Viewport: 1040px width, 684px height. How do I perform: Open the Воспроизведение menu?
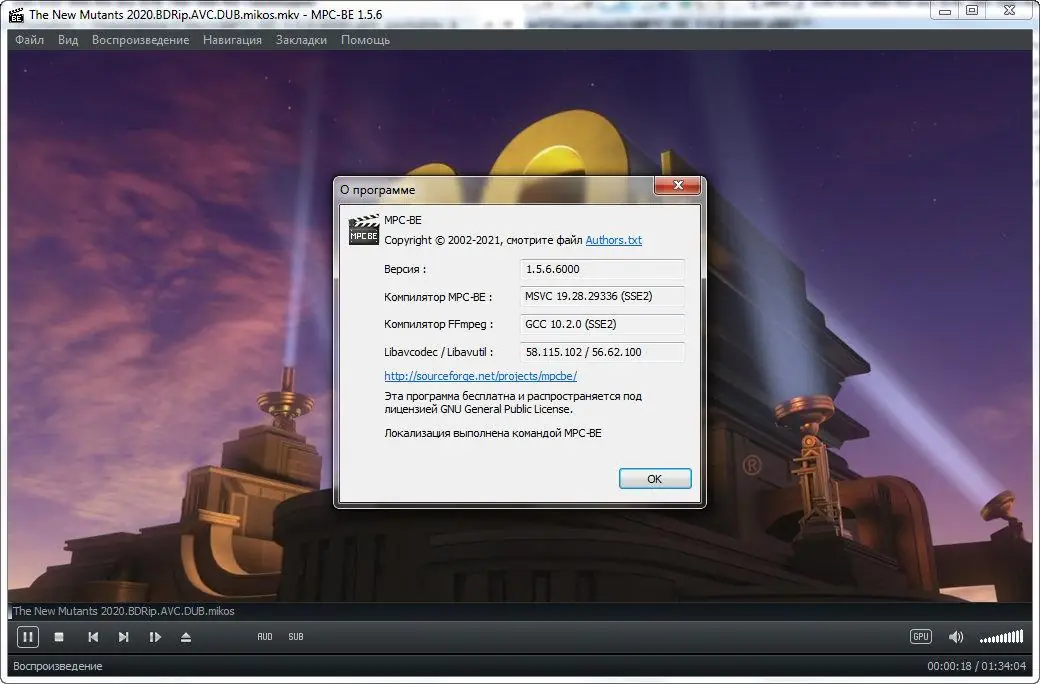[x=140, y=40]
